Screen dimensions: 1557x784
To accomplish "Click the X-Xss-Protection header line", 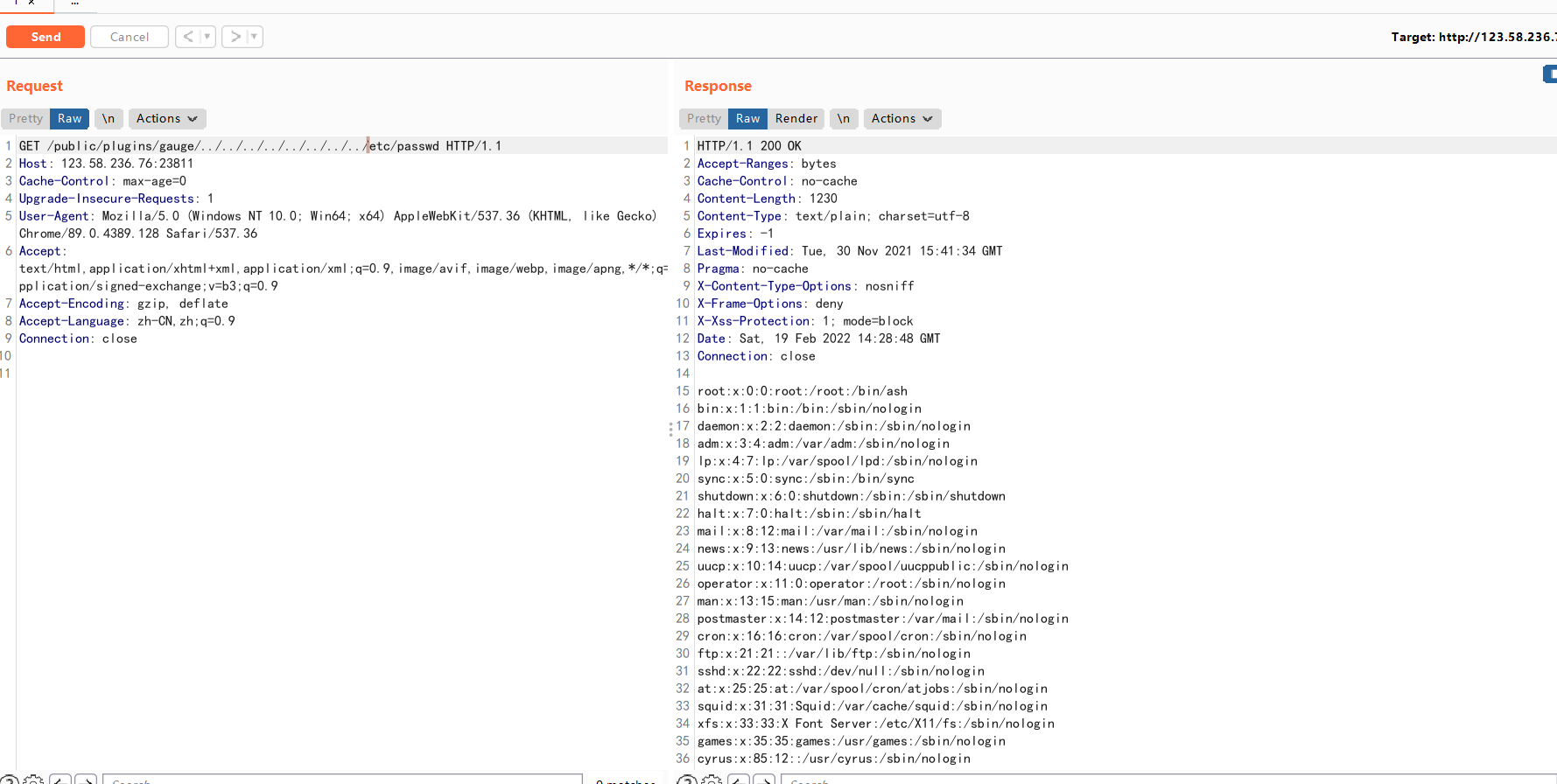I will [805, 321].
